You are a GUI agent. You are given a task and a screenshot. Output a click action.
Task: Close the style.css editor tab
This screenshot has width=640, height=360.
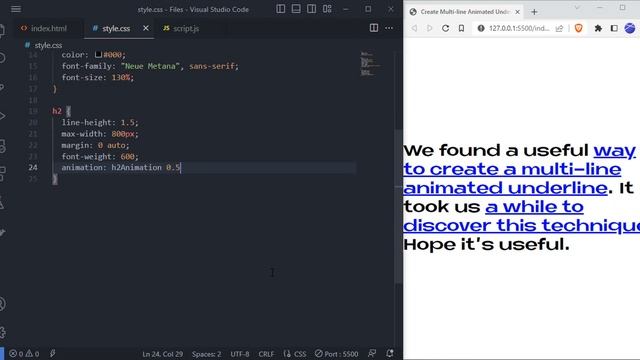coord(146,28)
